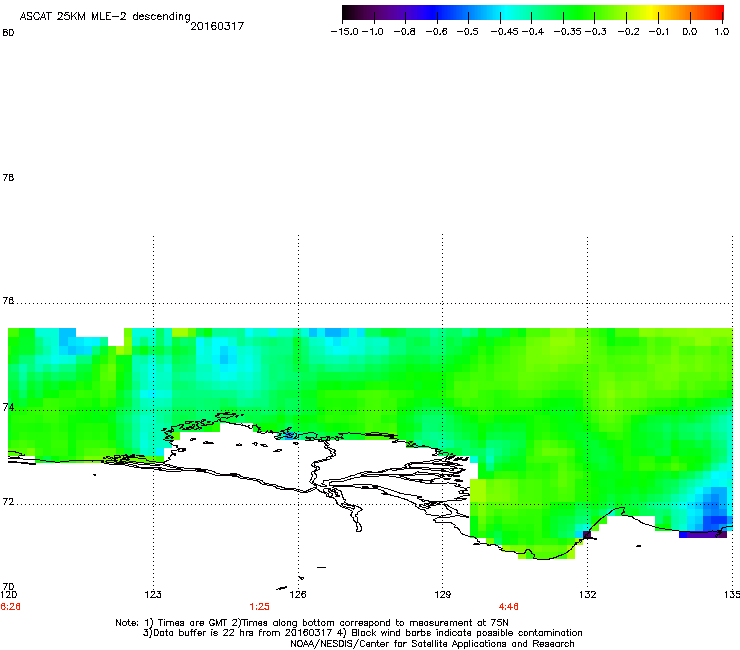Screen dimensions: 740x650
Task: Click the latitude label 72
Action: coord(8,502)
